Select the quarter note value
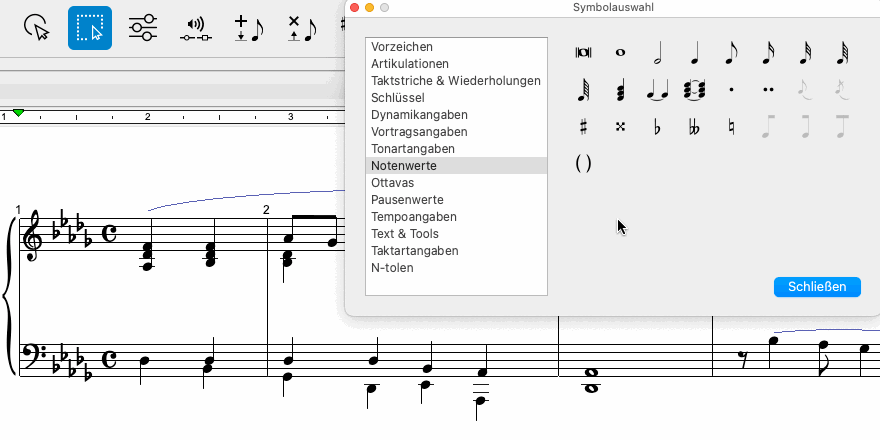The height and width of the screenshot is (440, 880). (695, 53)
